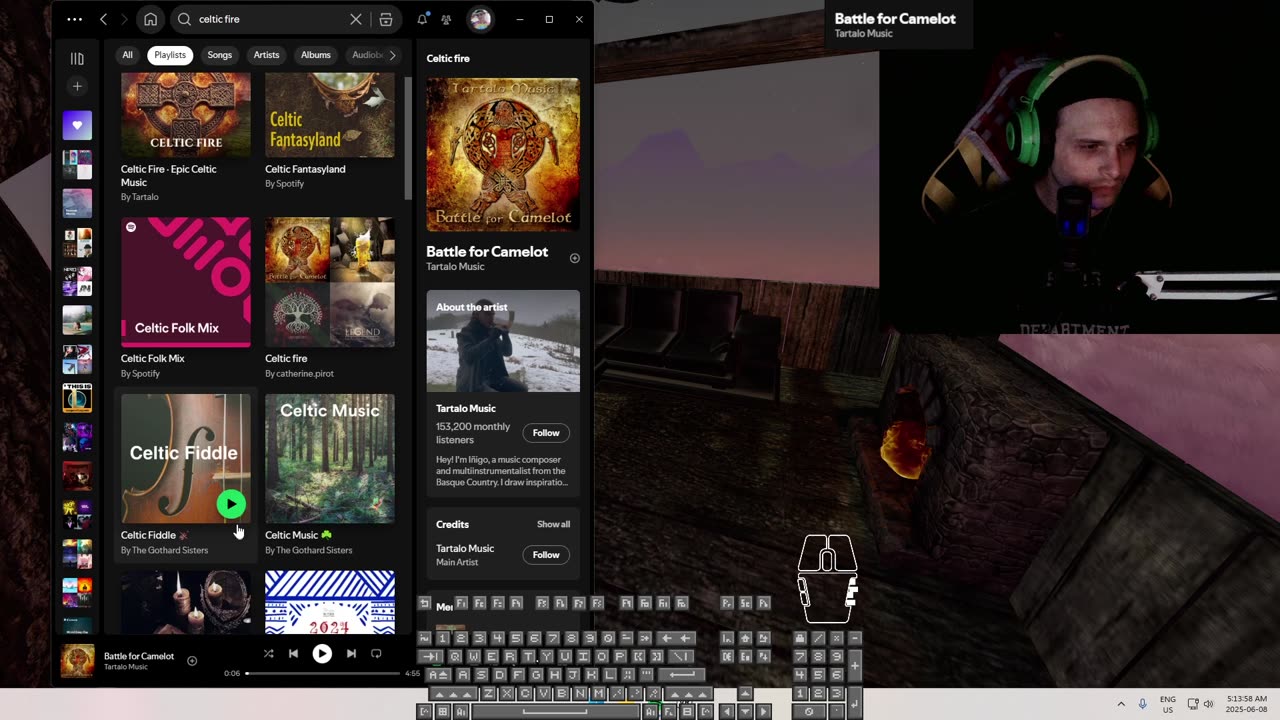The height and width of the screenshot is (720, 1280).
Task: Switch to the Artists filter
Action: (266, 55)
